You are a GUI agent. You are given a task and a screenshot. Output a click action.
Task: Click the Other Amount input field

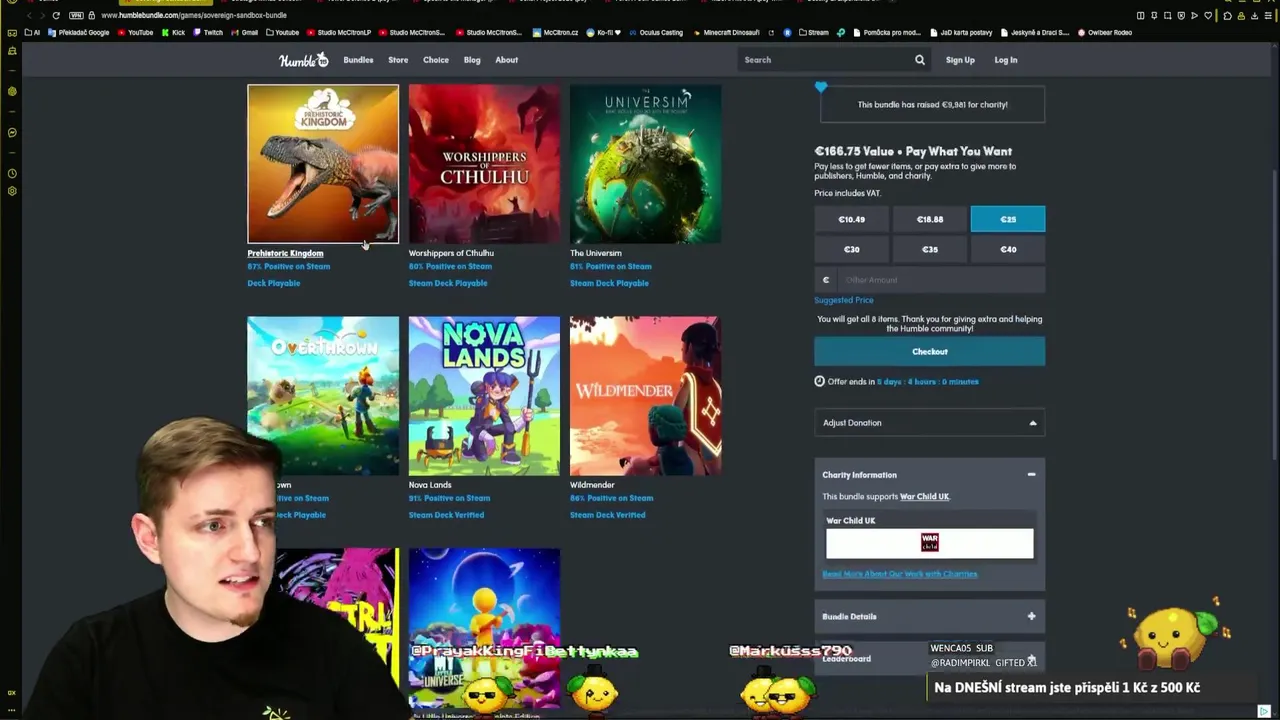(940, 280)
